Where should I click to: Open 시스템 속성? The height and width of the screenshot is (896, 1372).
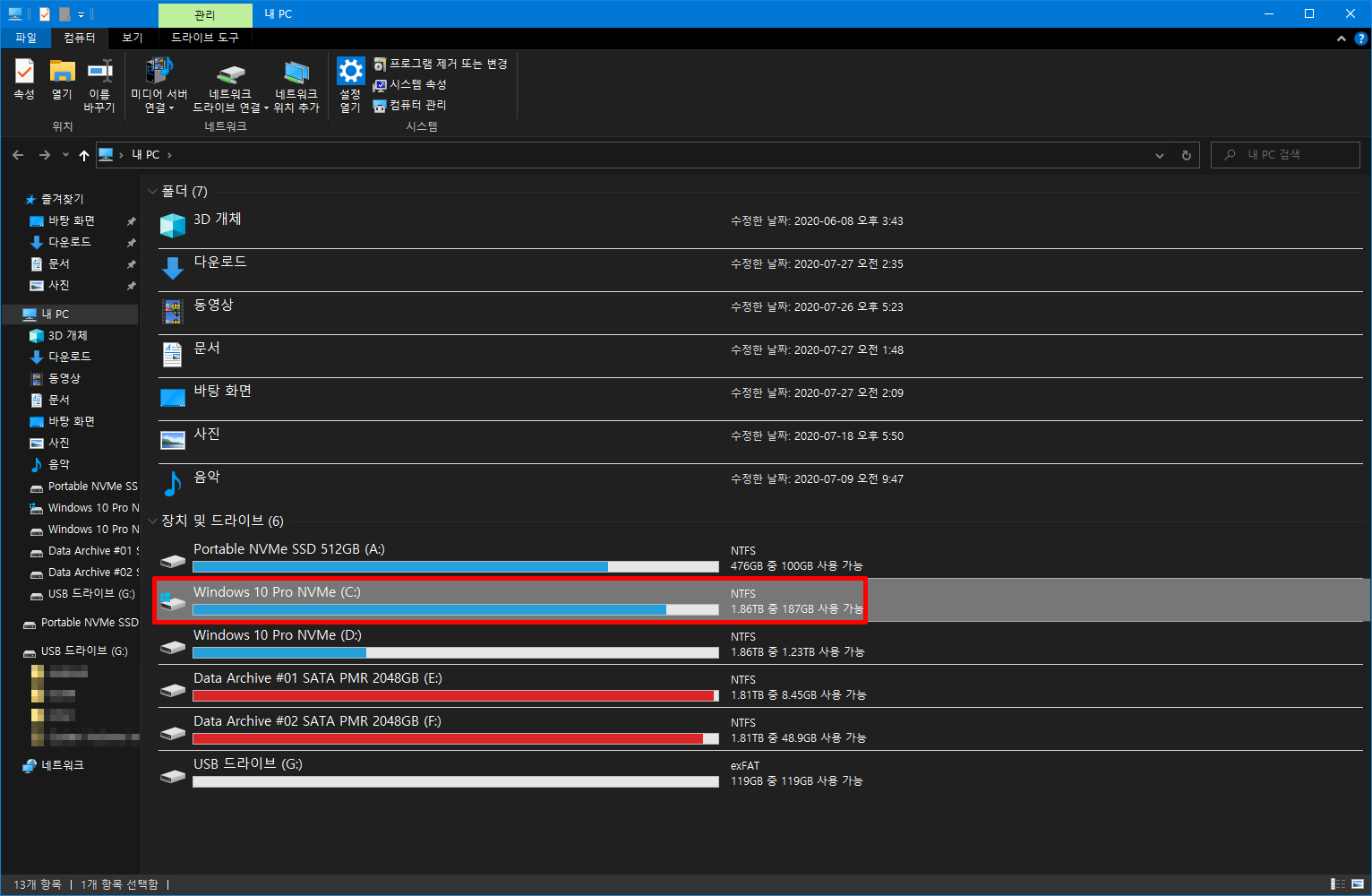(410, 84)
